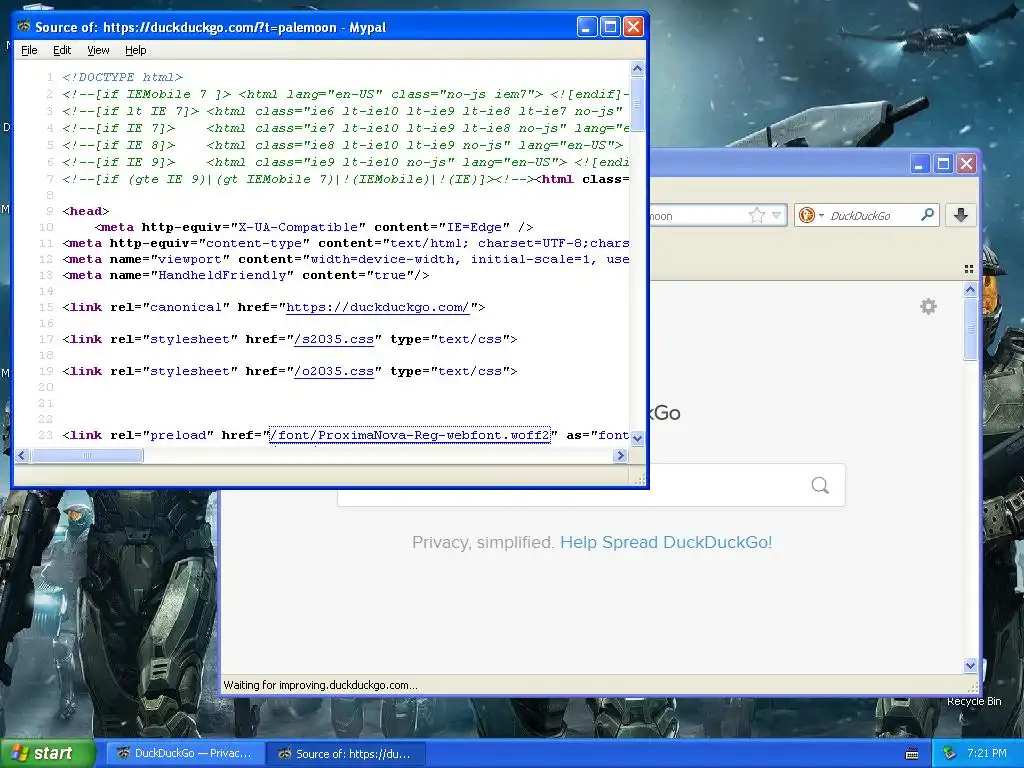
Task: Click the browser page vertical scrollbar thumb
Action: point(970,328)
